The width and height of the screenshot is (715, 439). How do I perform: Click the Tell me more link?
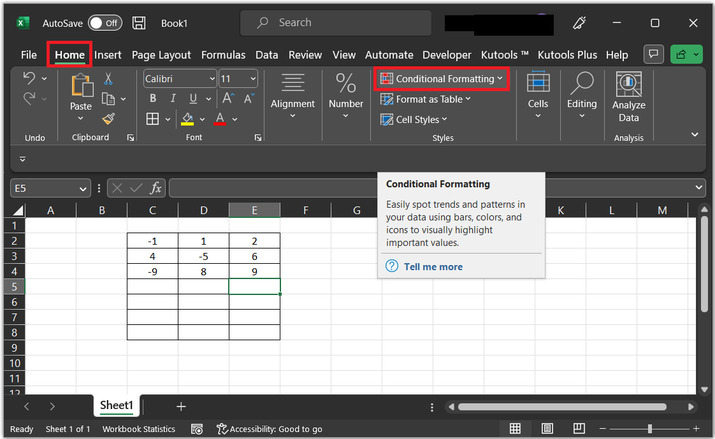pos(432,267)
